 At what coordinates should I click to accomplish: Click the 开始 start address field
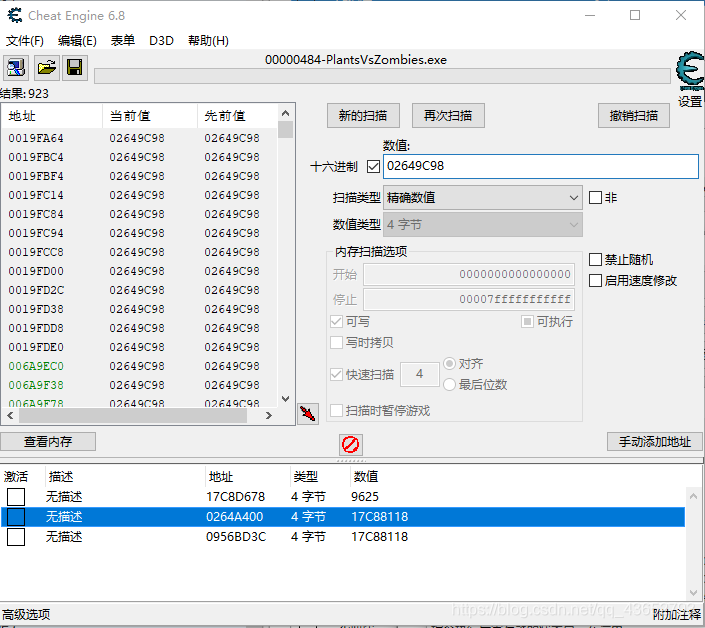(469, 274)
